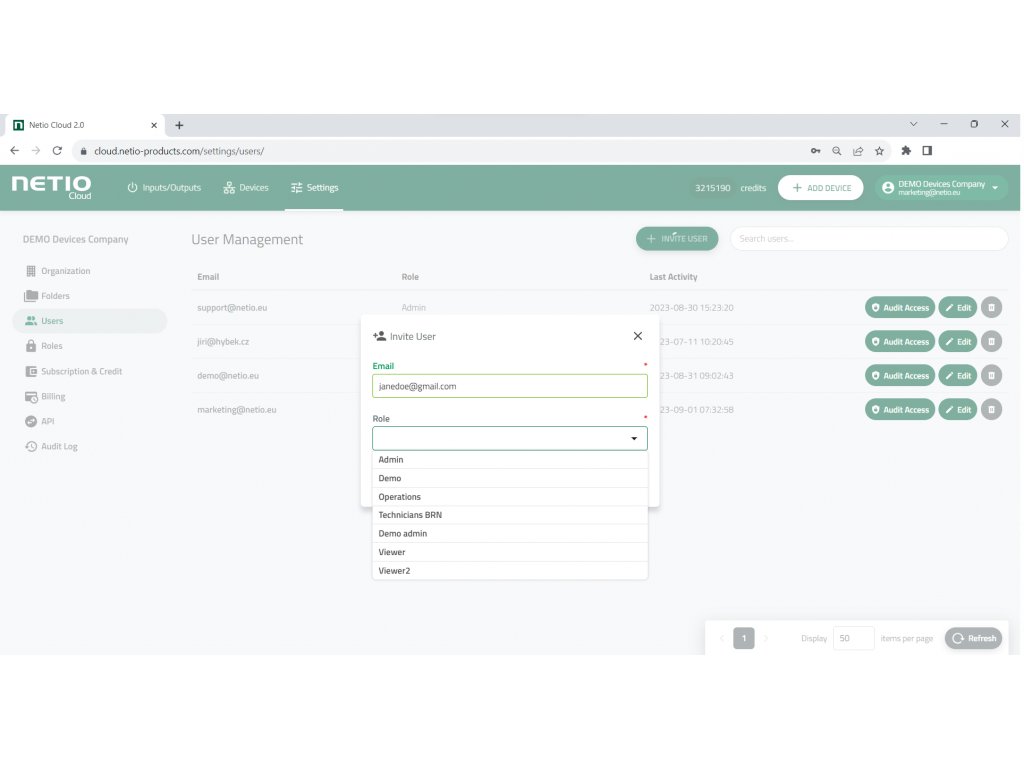Go to the Inputs/Outputs tab
Viewport: 1024px width, 768px height.
click(164, 188)
